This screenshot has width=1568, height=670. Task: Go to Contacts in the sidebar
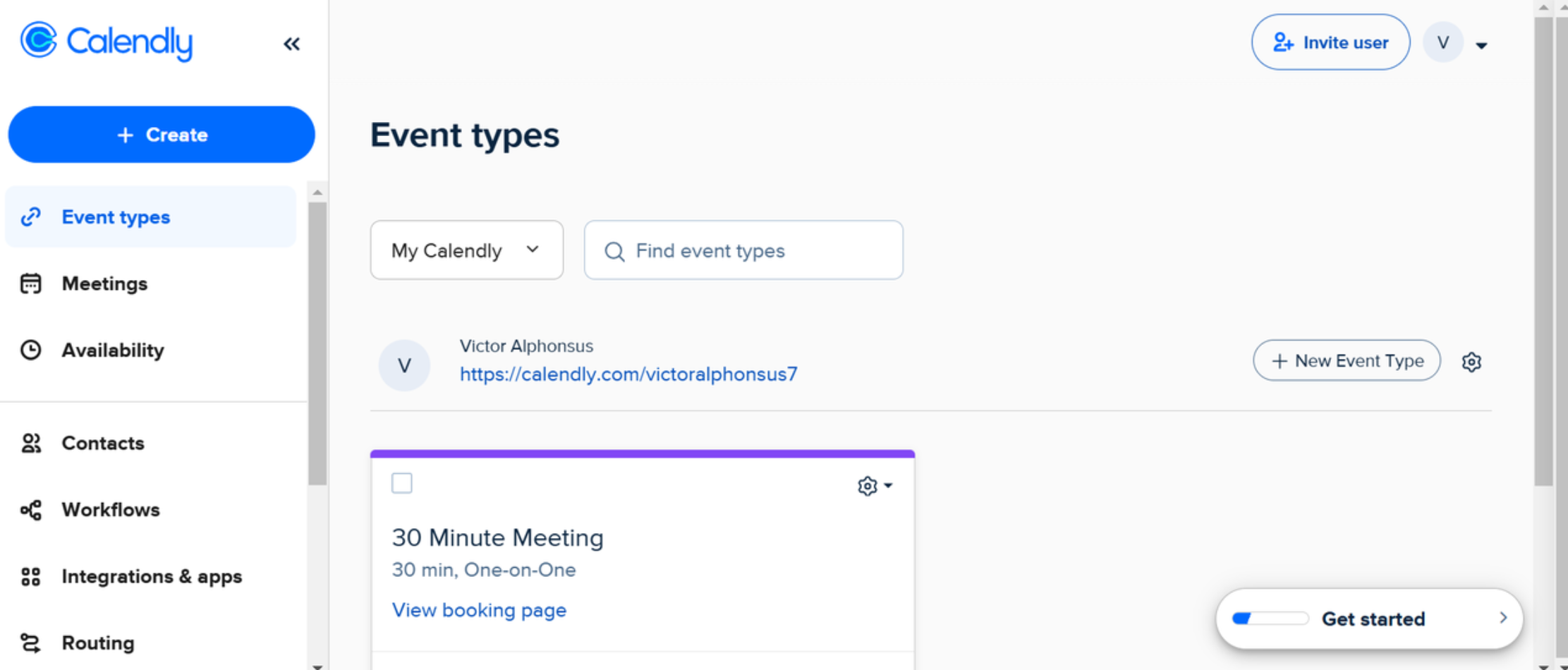tap(102, 443)
